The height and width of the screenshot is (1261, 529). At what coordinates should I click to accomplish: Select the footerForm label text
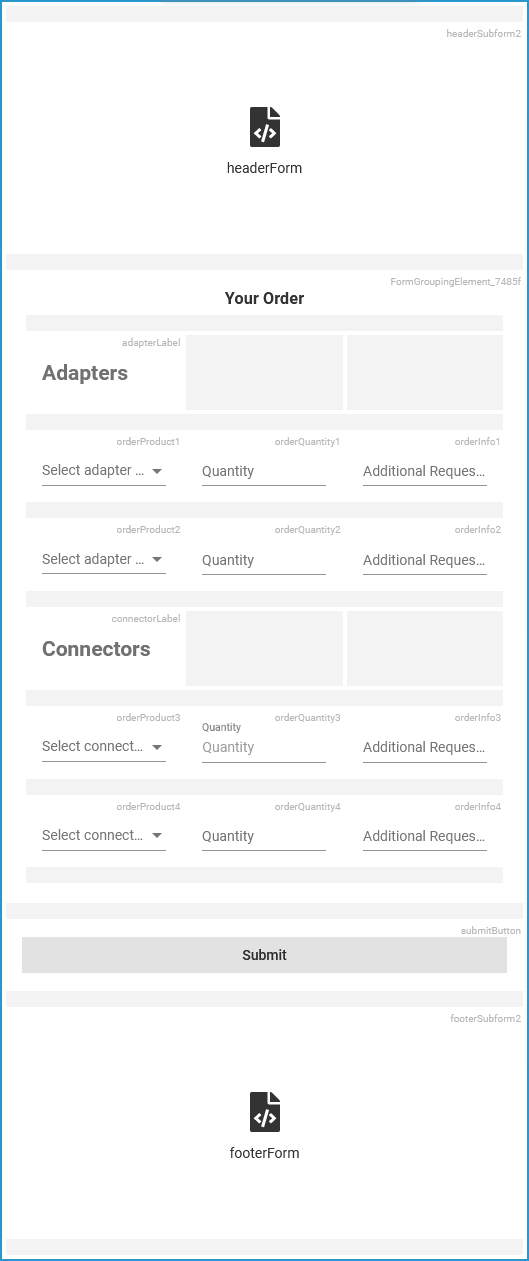point(264,1153)
